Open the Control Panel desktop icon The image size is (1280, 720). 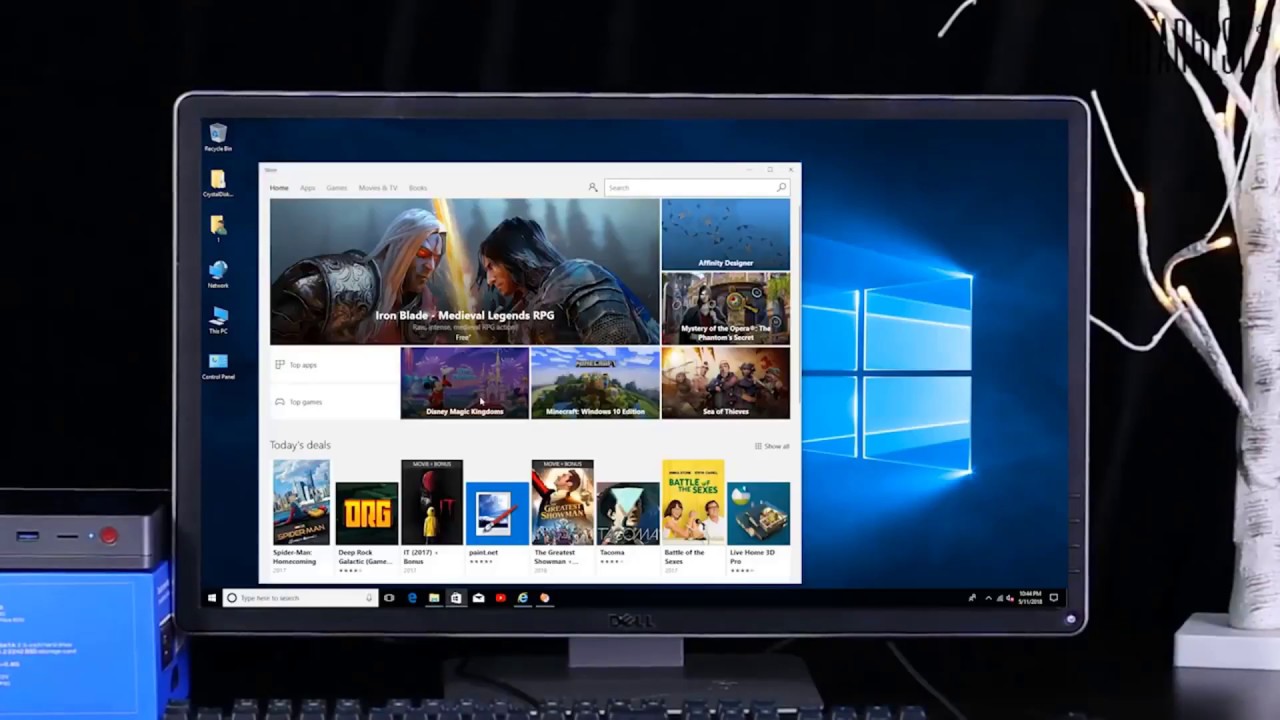coord(218,366)
